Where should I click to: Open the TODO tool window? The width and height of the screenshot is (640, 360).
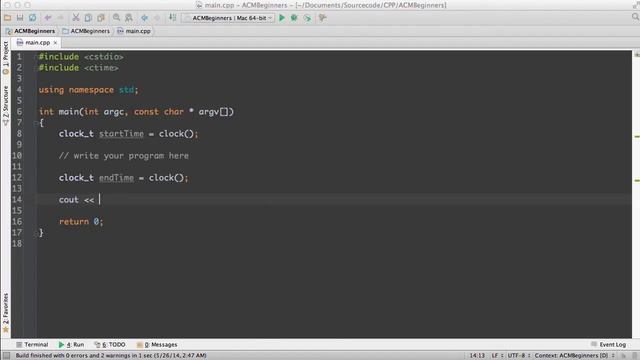(x=109, y=344)
